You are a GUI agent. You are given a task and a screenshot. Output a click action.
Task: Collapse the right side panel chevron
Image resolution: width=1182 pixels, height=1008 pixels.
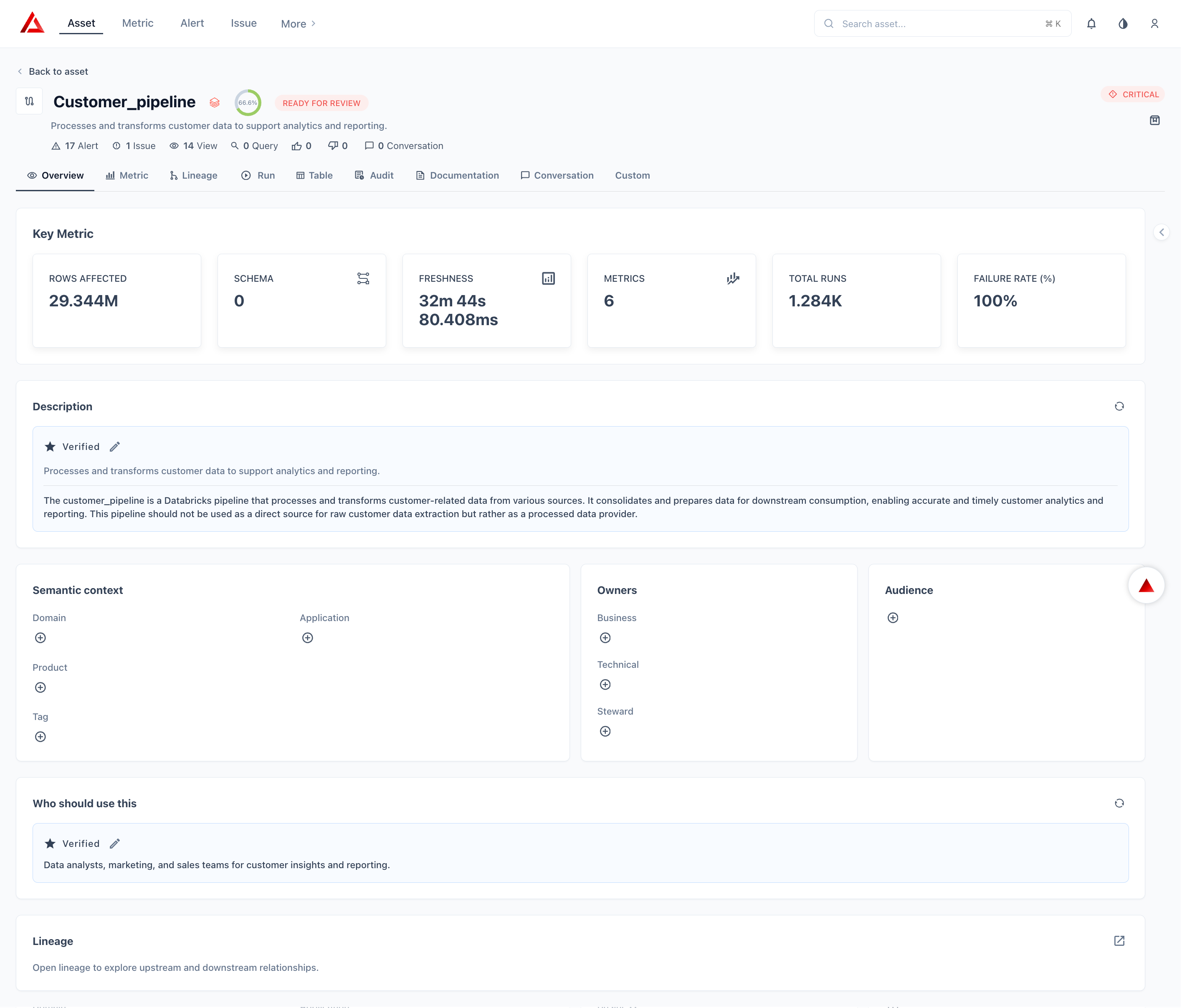[x=1162, y=232]
